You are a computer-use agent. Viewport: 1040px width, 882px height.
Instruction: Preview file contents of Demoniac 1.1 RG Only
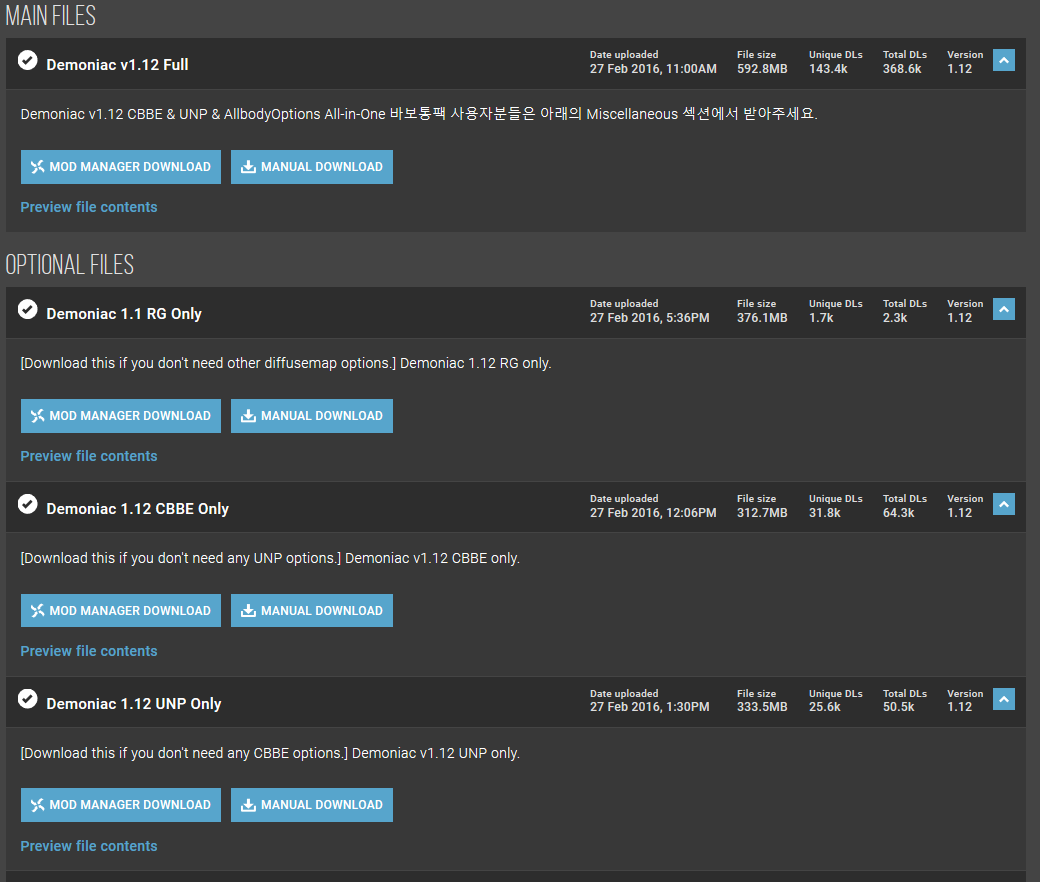pyautogui.click(x=89, y=456)
